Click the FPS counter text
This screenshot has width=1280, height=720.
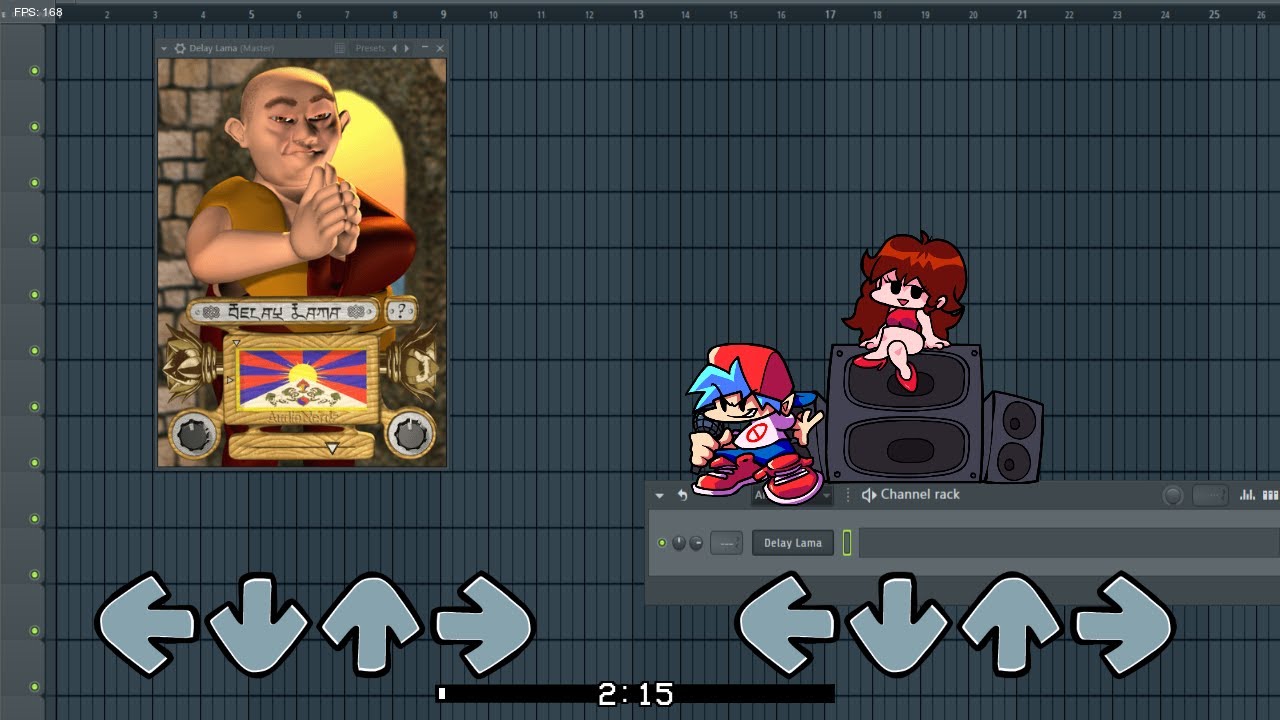pyautogui.click(x=38, y=12)
